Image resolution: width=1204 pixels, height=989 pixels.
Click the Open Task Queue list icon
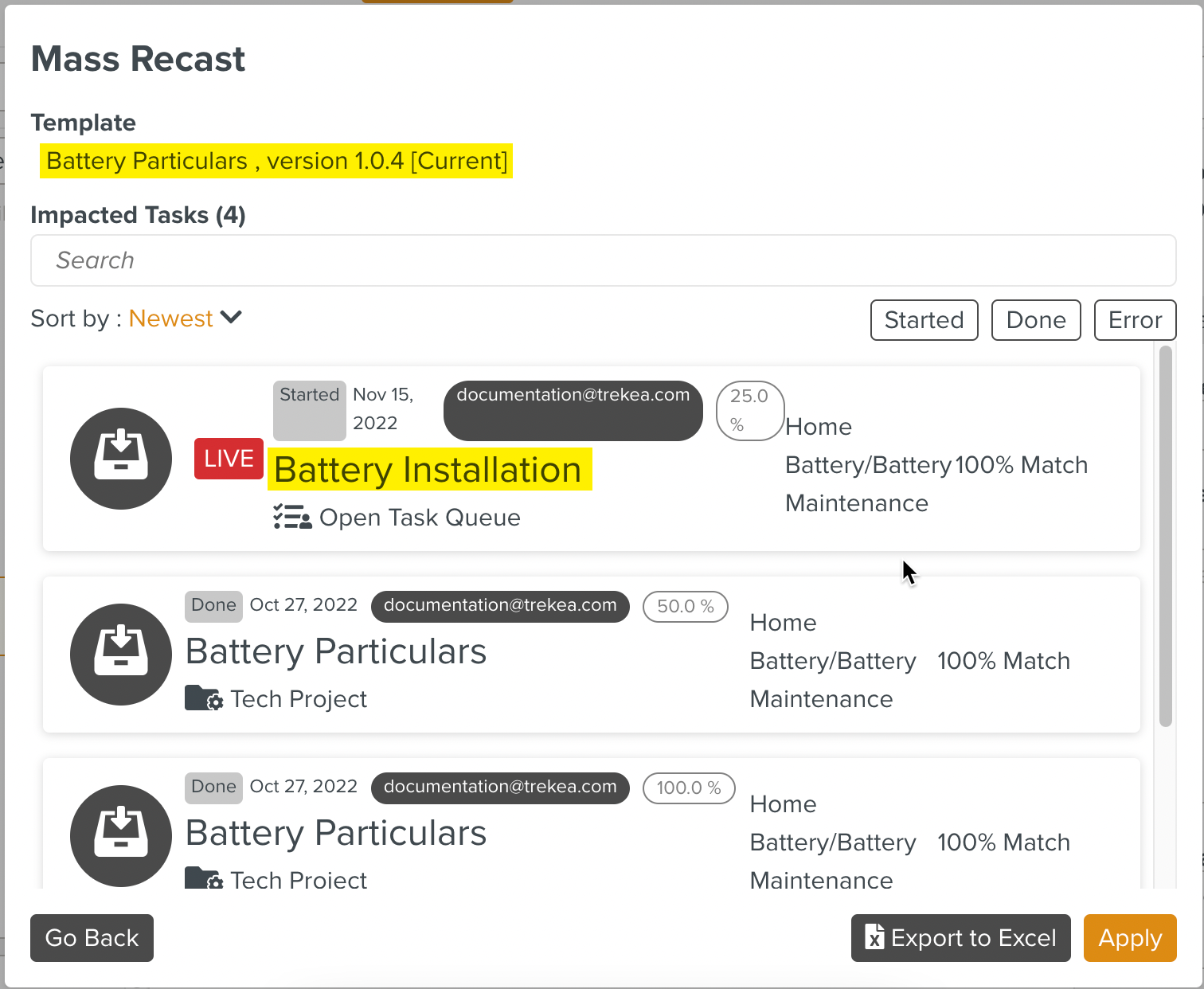click(x=291, y=518)
